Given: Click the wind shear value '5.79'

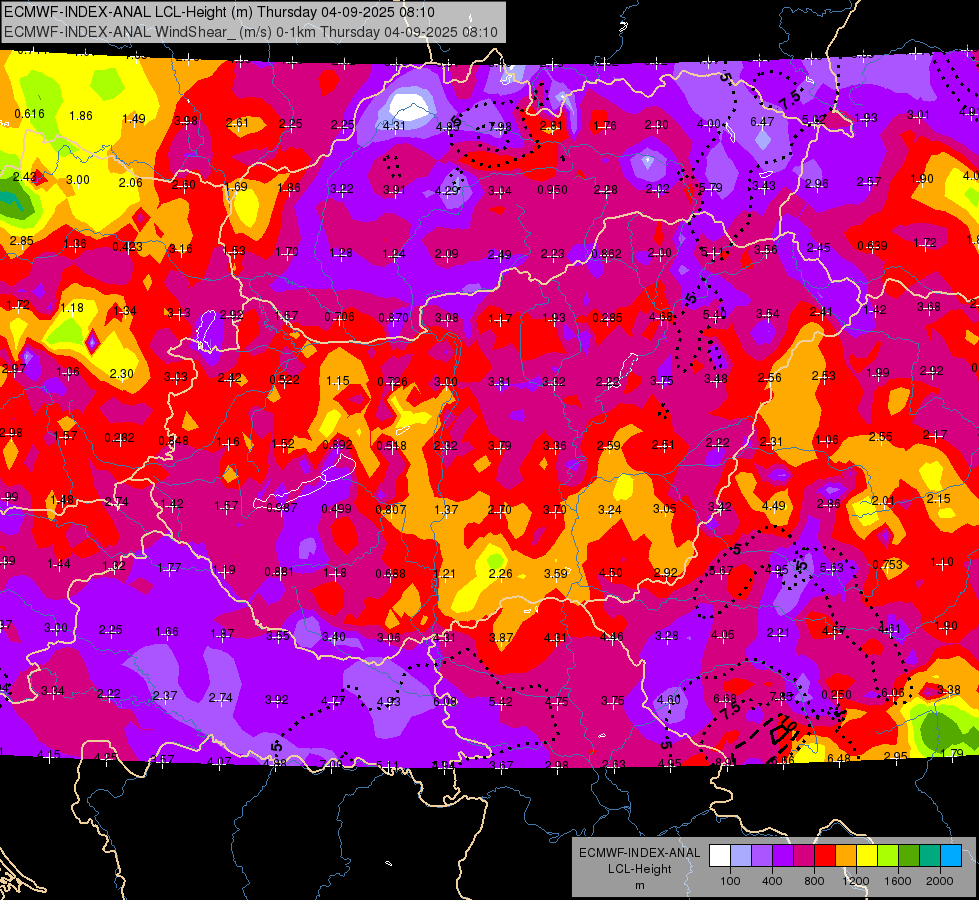Looking at the screenshot, I should click(711, 187).
